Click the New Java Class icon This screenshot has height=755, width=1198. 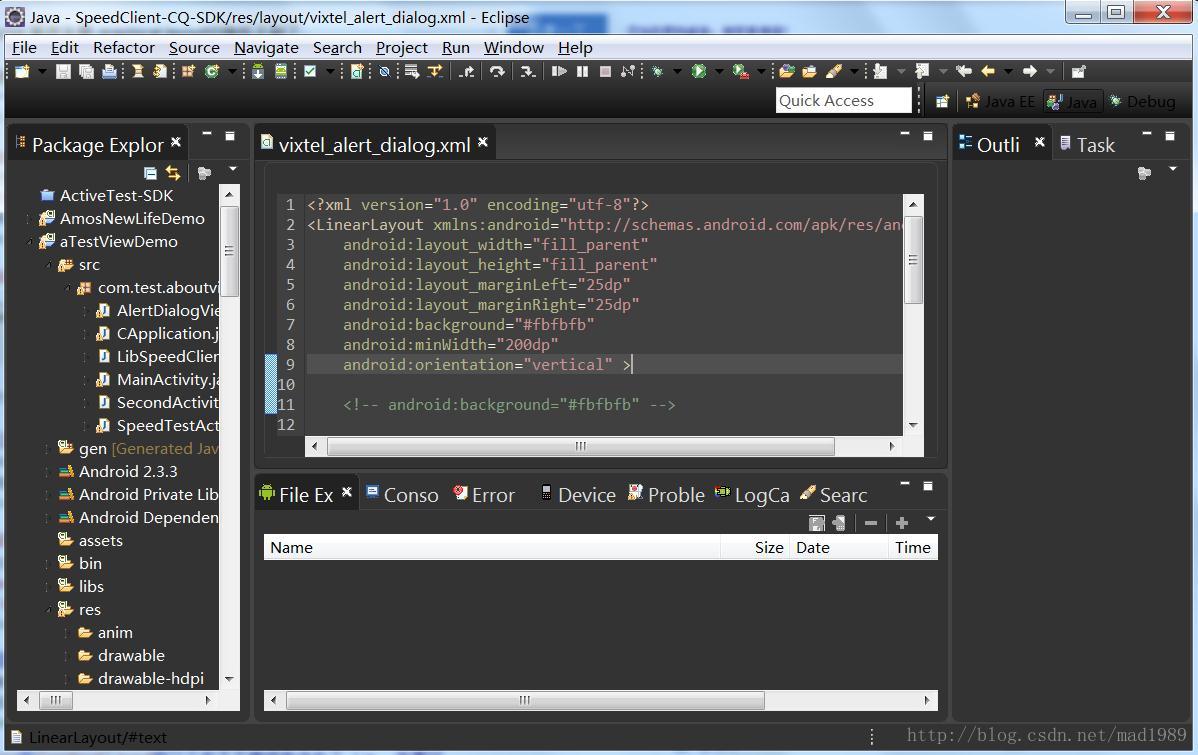click(212, 71)
